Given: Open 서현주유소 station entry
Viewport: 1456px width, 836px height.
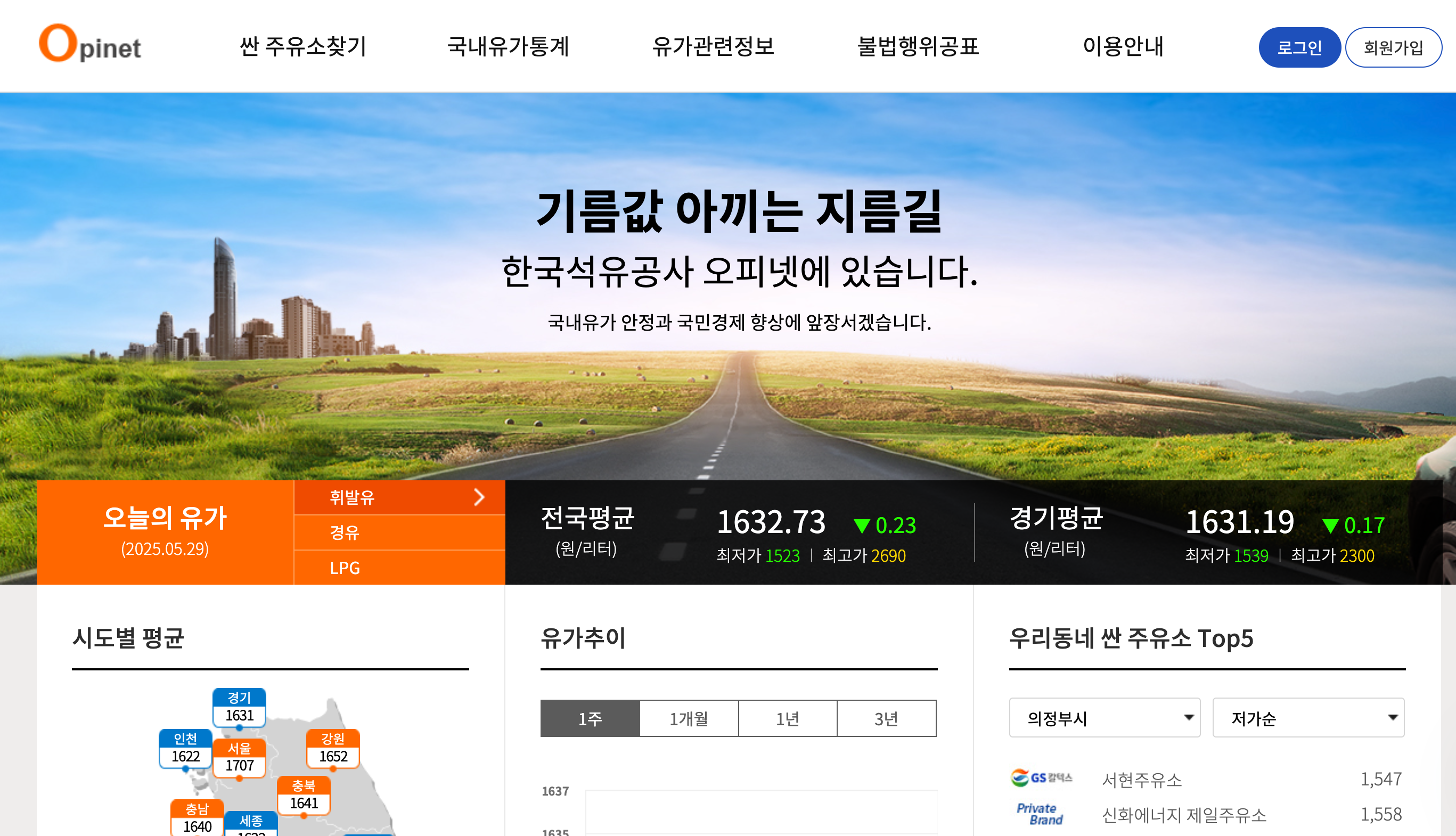Looking at the screenshot, I should click(1141, 780).
